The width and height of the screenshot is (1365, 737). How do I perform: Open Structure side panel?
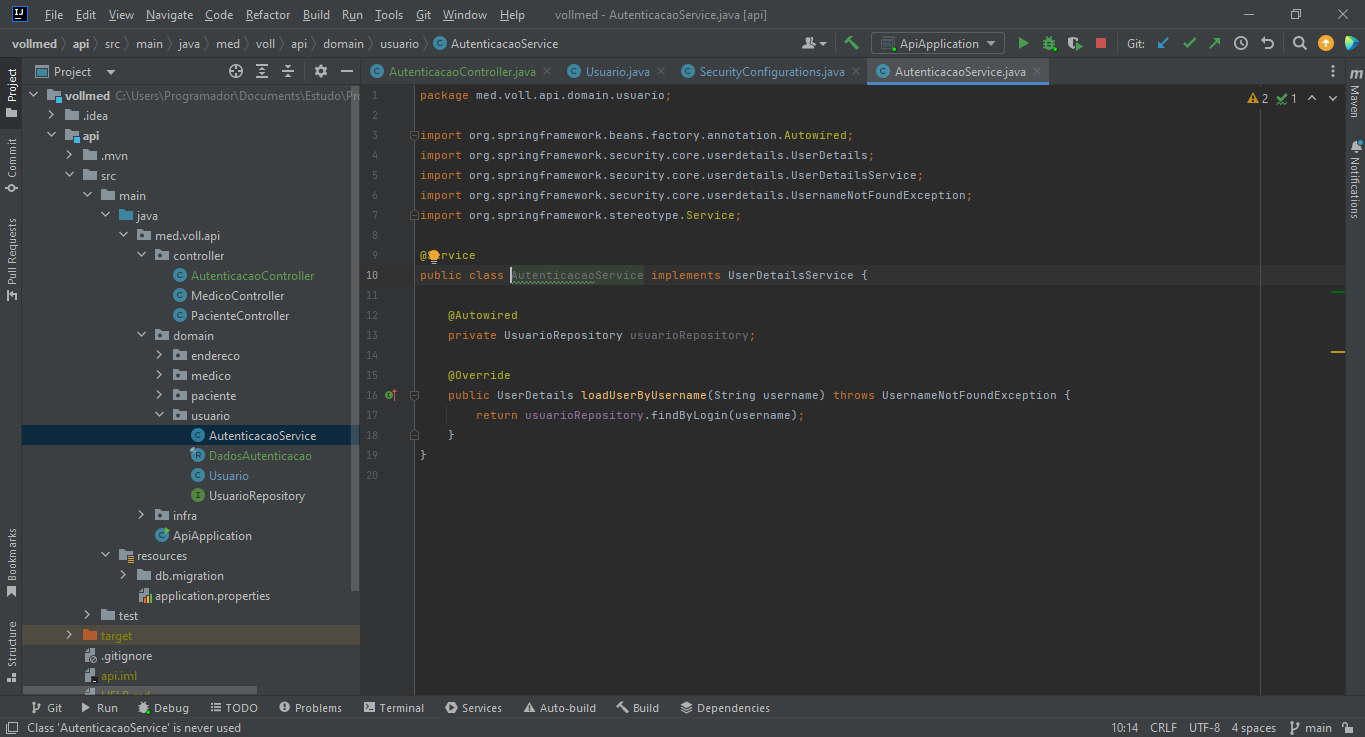point(12,652)
